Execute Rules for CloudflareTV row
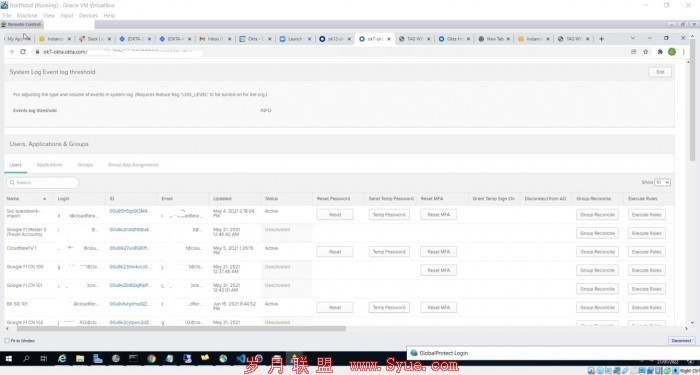 [646, 252]
